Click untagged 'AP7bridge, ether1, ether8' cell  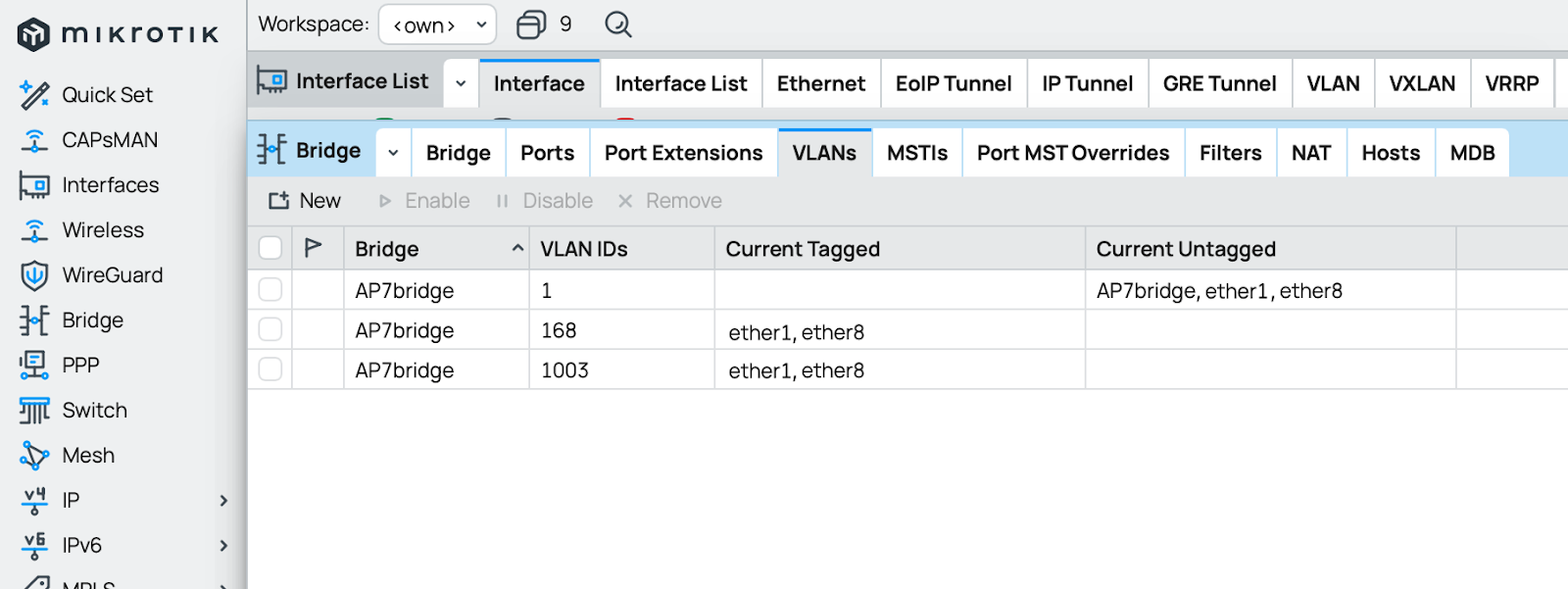click(x=1270, y=290)
